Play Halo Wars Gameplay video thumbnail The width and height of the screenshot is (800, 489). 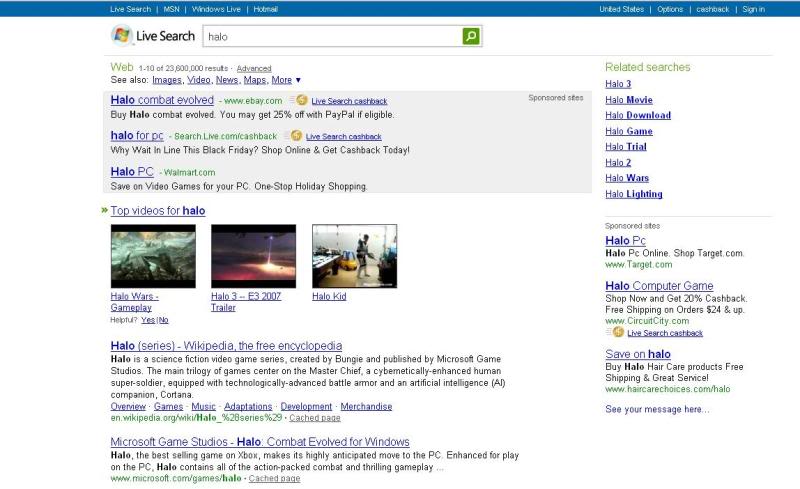coord(153,256)
